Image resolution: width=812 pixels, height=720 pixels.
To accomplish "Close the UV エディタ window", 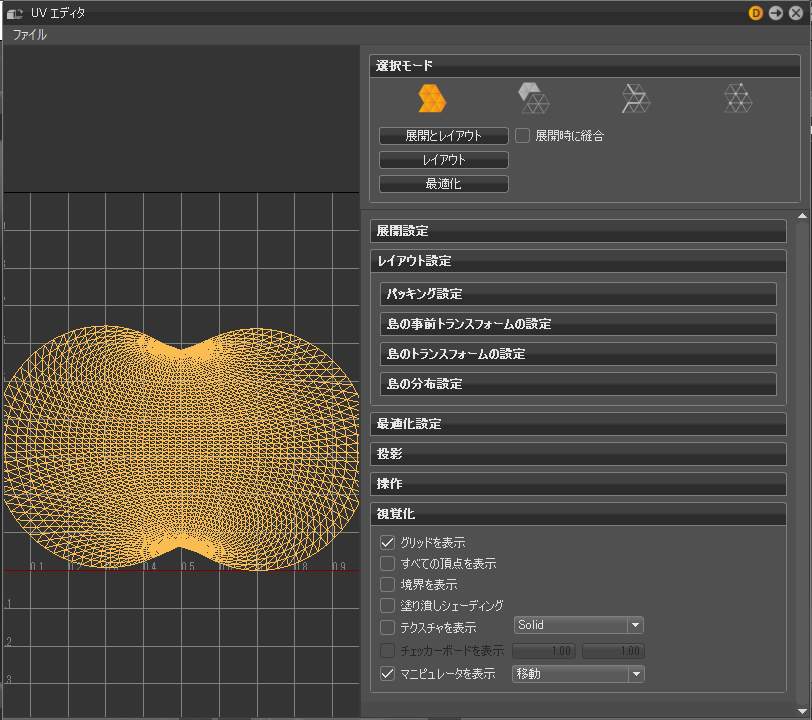I will coord(796,13).
